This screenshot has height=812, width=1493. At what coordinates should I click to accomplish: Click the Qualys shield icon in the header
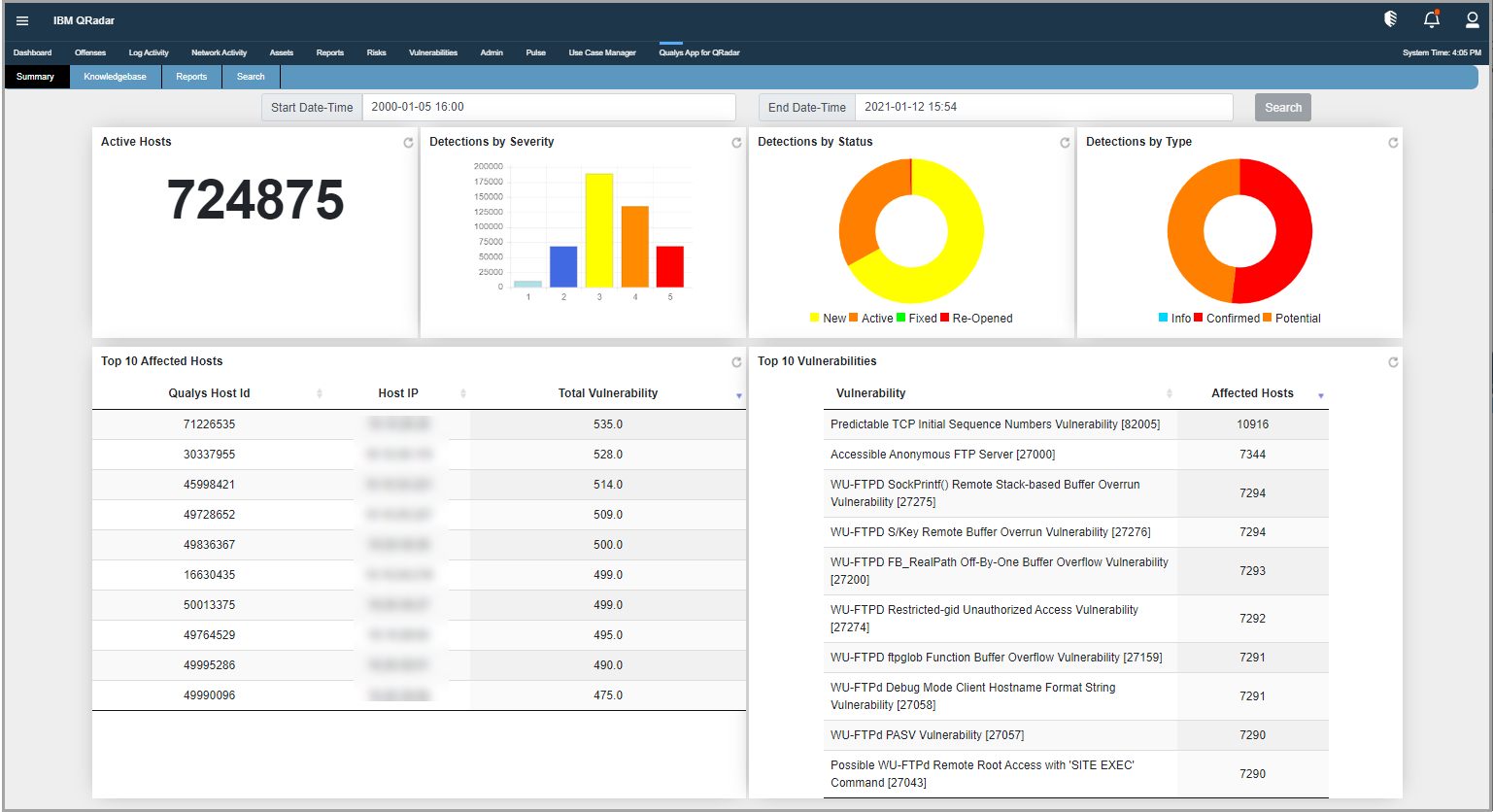(1389, 18)
